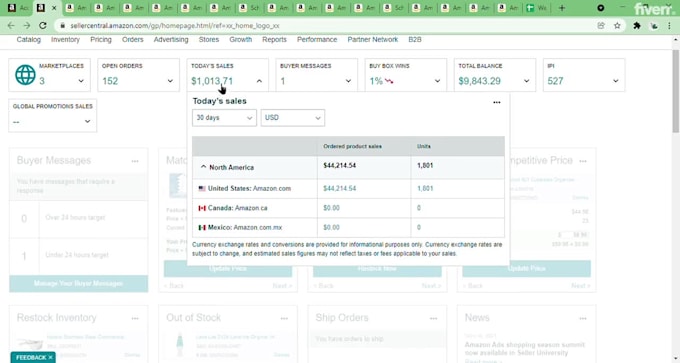Image resolution: width=680 pixels, height=363 pixels.
Task: Open the Orders menu
Action: click(x=133, y=39)
